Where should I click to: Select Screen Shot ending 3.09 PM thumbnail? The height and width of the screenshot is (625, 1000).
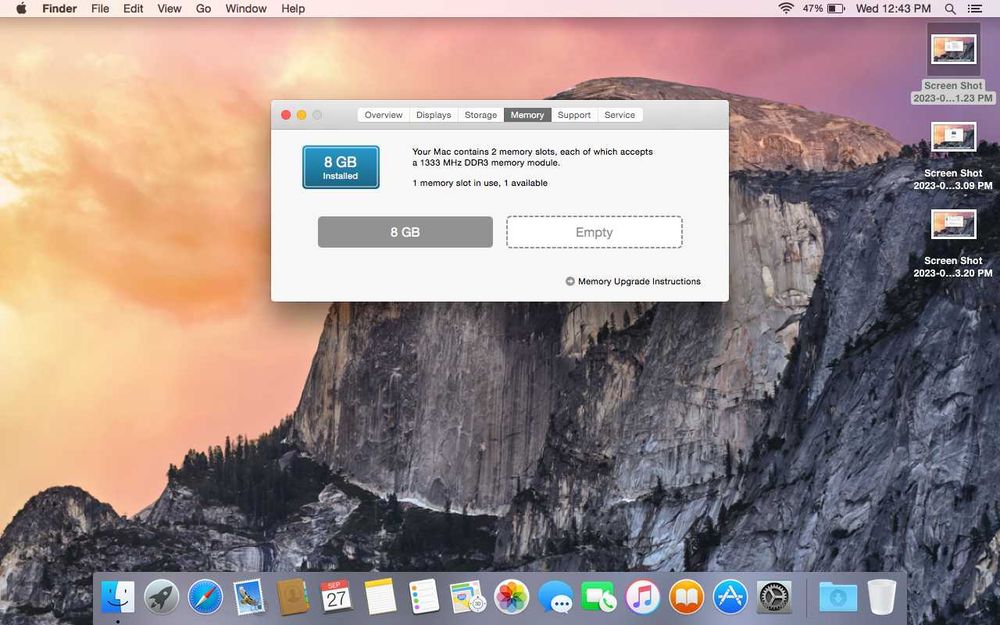pyautogui.click(x=953, y=137)
